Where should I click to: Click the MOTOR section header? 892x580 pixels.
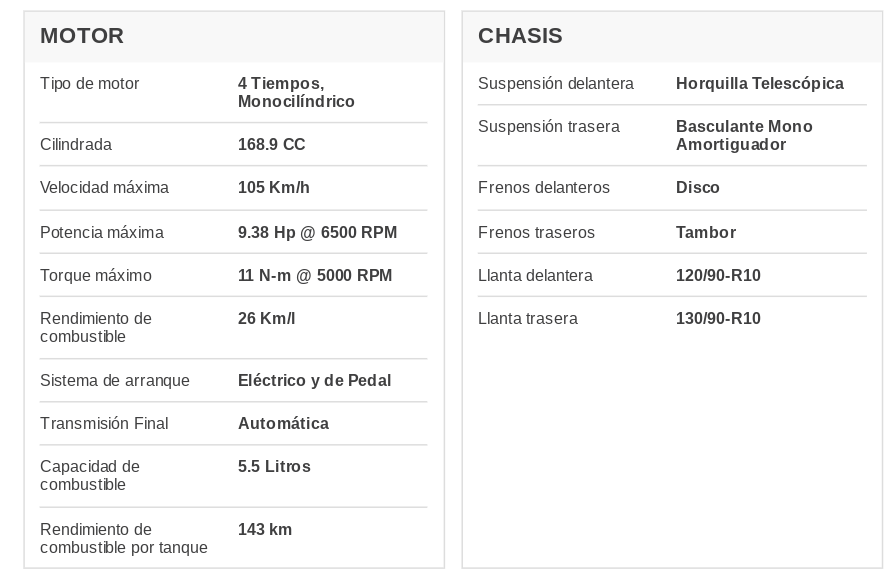pyautogui.click(x=81, y=36)
